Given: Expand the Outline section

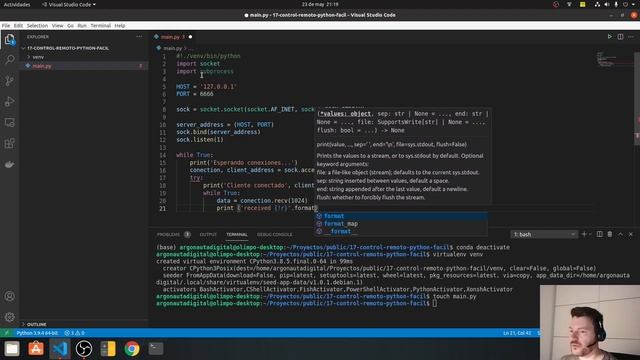Looking at the screenshot, I should tap(37, 324).
